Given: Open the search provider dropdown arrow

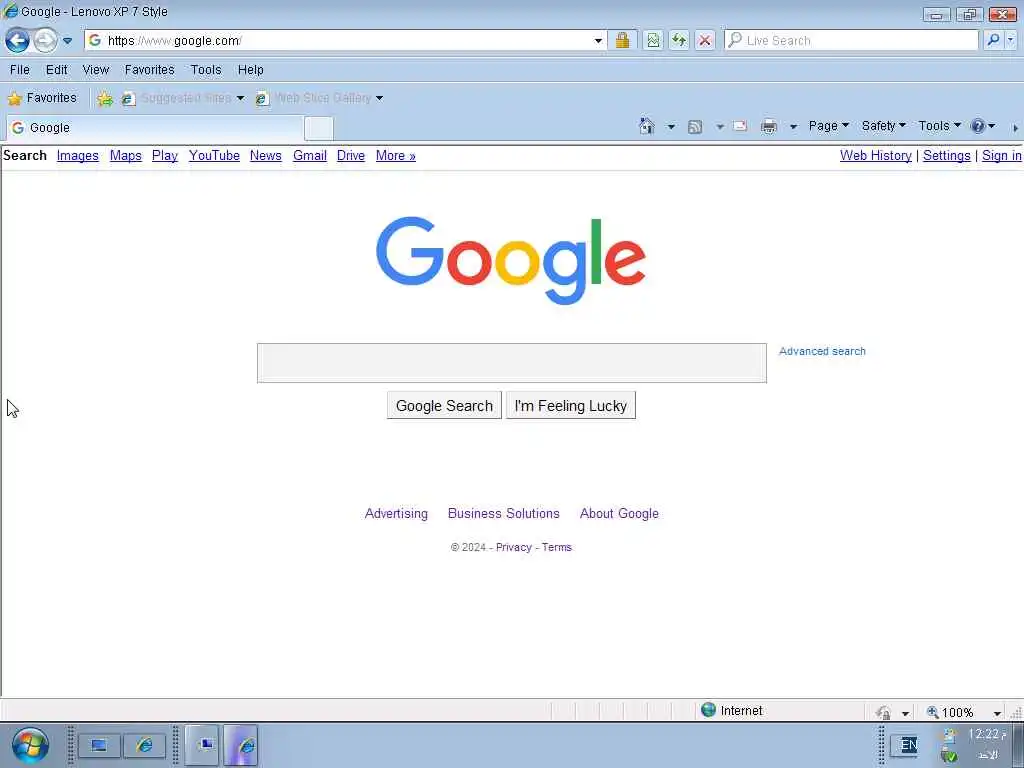Looking at the screenshot, I should (x=1011, y=40).
